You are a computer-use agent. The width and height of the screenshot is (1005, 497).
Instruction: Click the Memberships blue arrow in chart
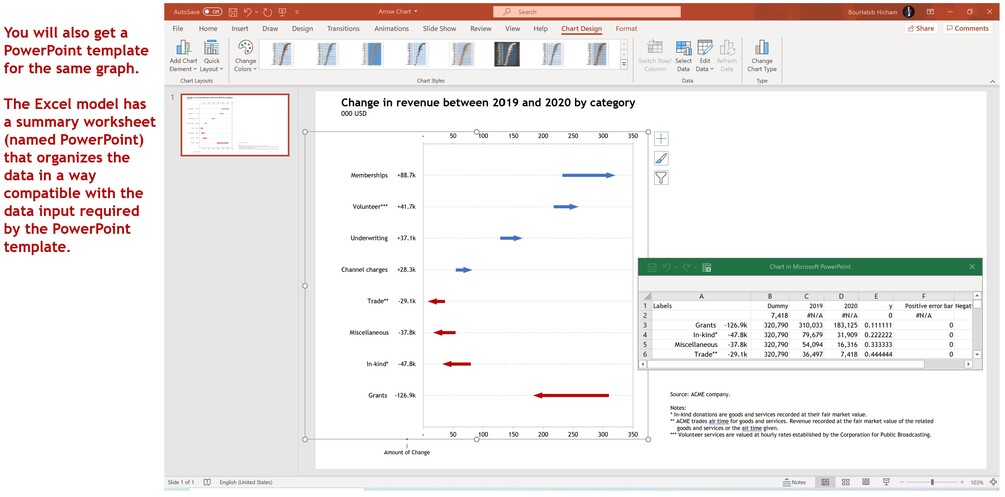point(588,175)
